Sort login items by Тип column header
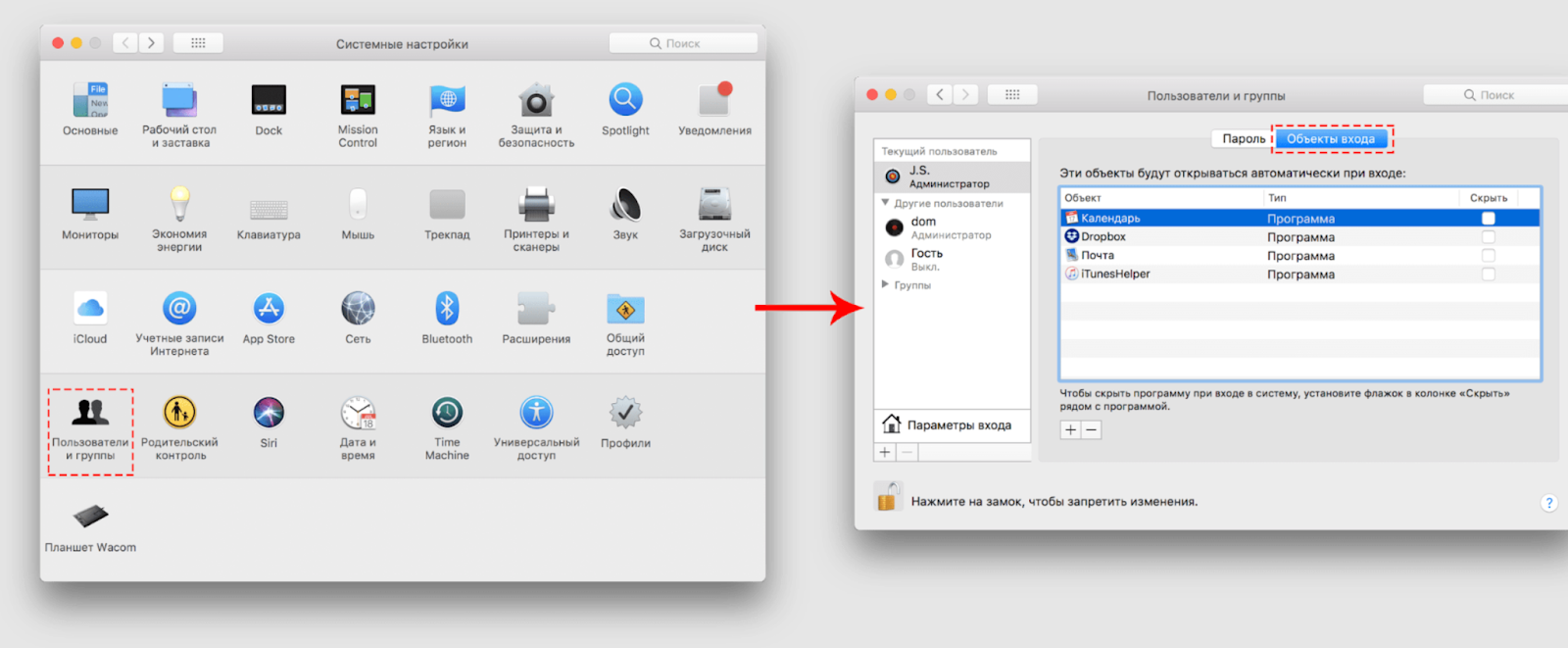The width and height of the screenshot is (1568, 648). pos(1360,198)
